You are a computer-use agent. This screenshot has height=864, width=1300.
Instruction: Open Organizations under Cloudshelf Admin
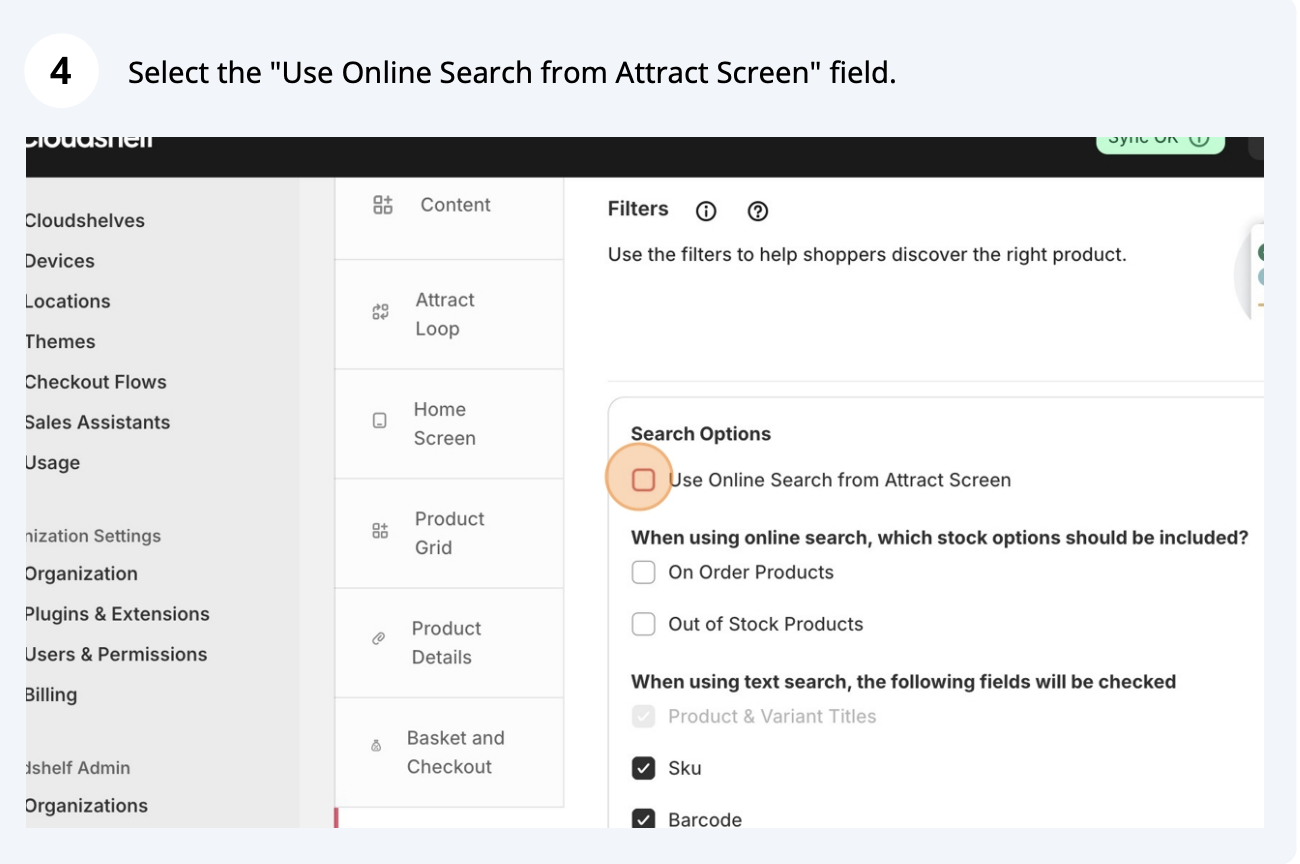pos(87,806)
